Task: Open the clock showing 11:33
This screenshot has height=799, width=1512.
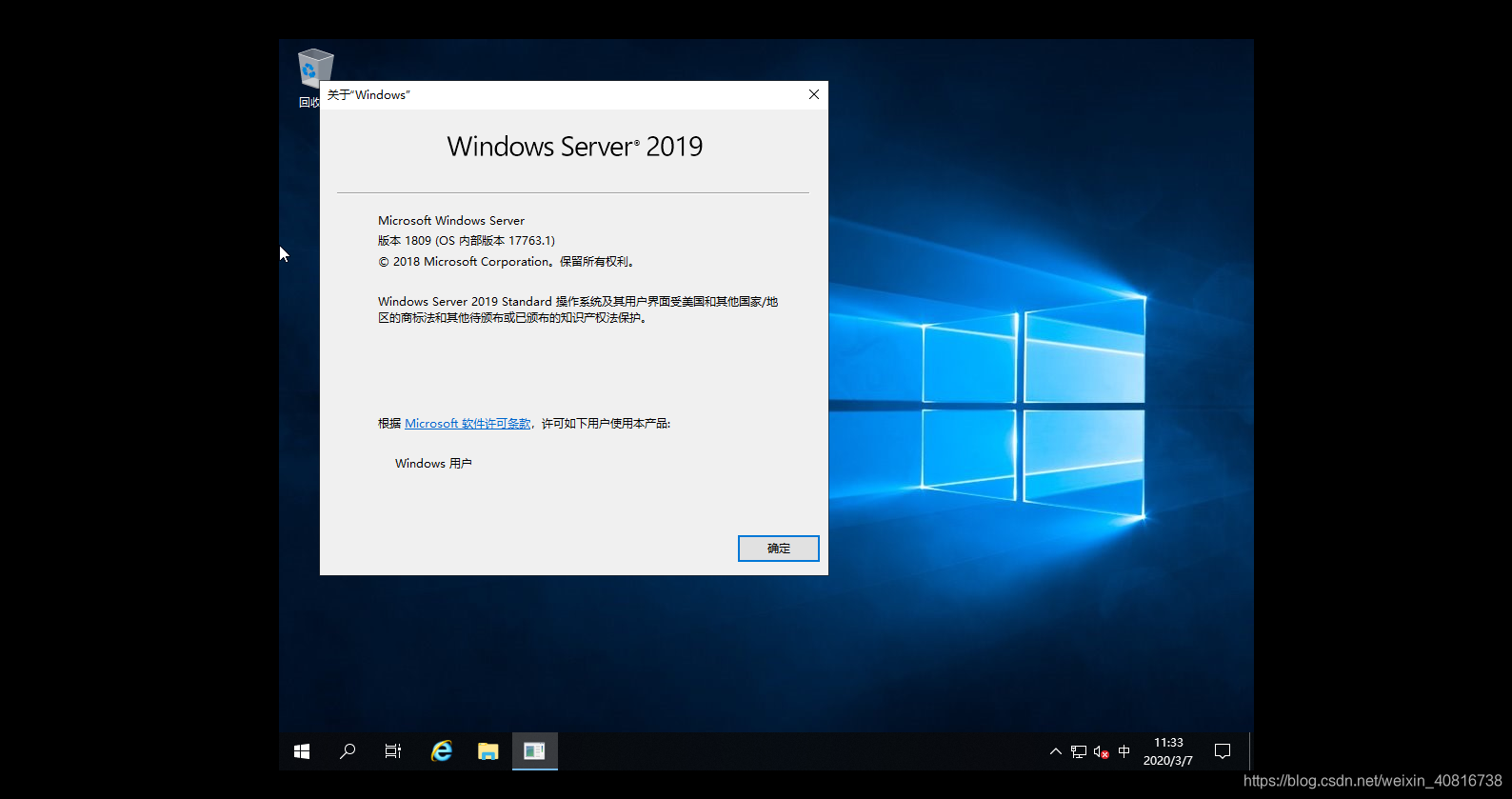Action: [1168, 751]
